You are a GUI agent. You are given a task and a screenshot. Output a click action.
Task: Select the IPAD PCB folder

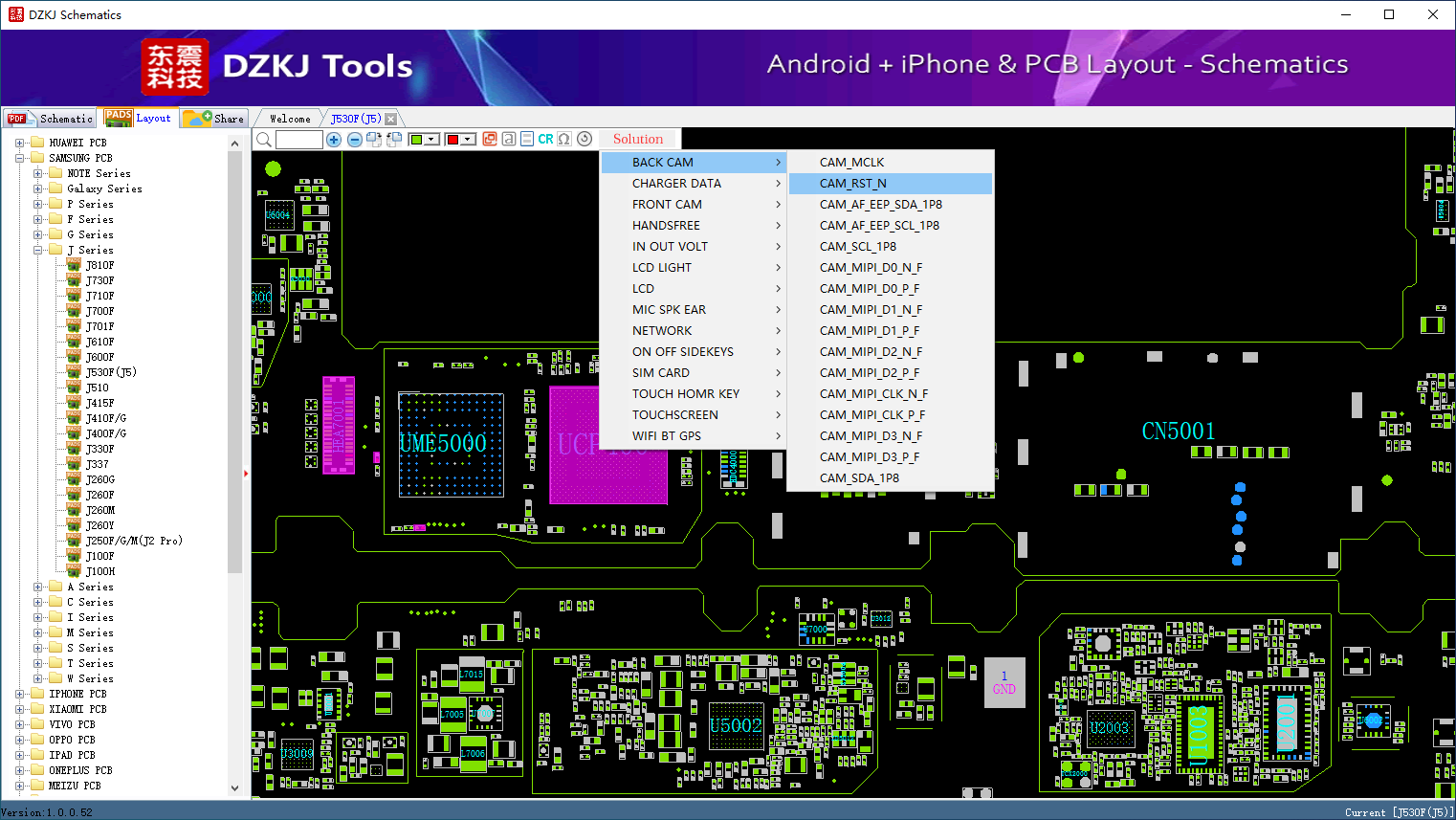click(72, 755)
